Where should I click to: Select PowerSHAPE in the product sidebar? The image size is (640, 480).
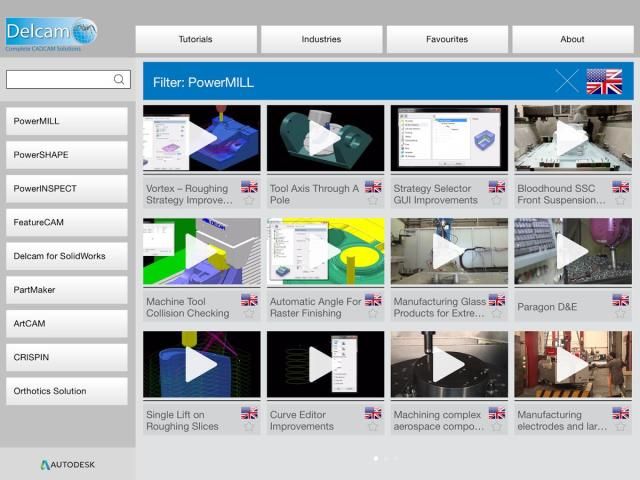67,155
